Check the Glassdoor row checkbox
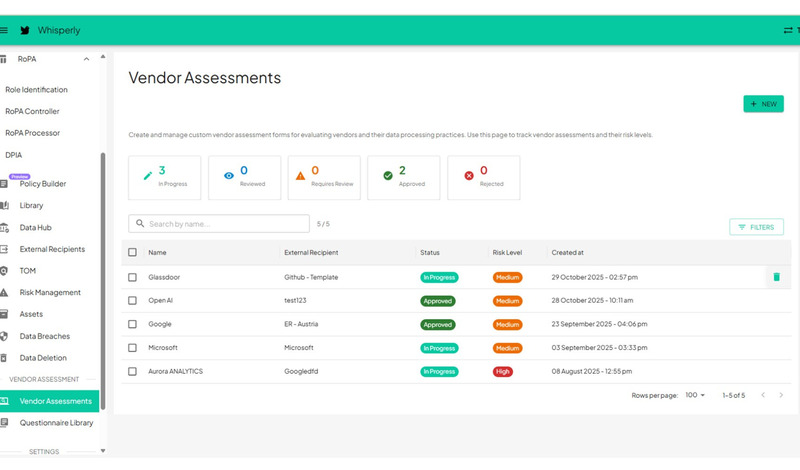This screenshot has width=800, height=470. [132, 277]
